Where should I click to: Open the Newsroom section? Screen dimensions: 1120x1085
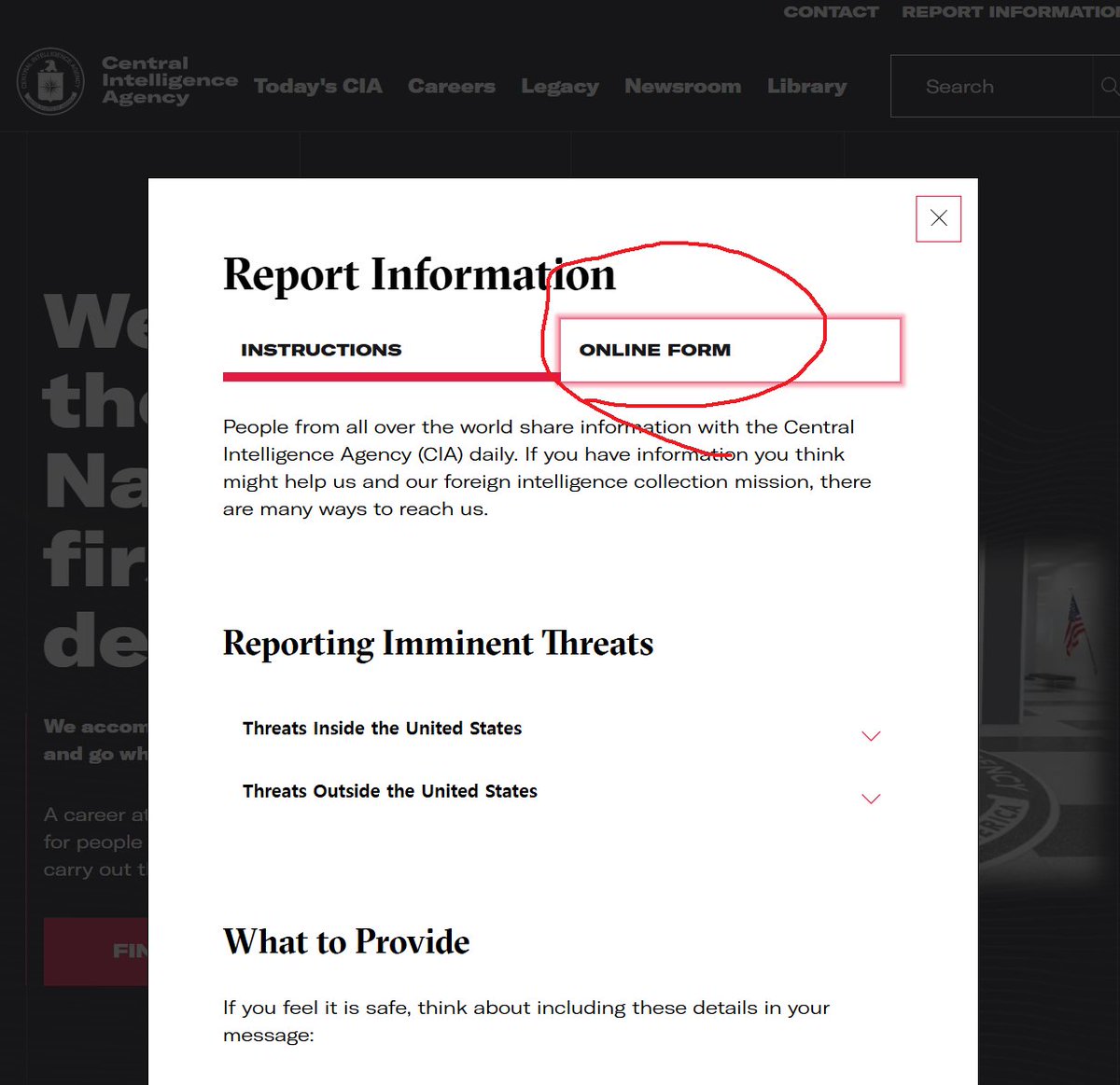click(x=682, y=86)
